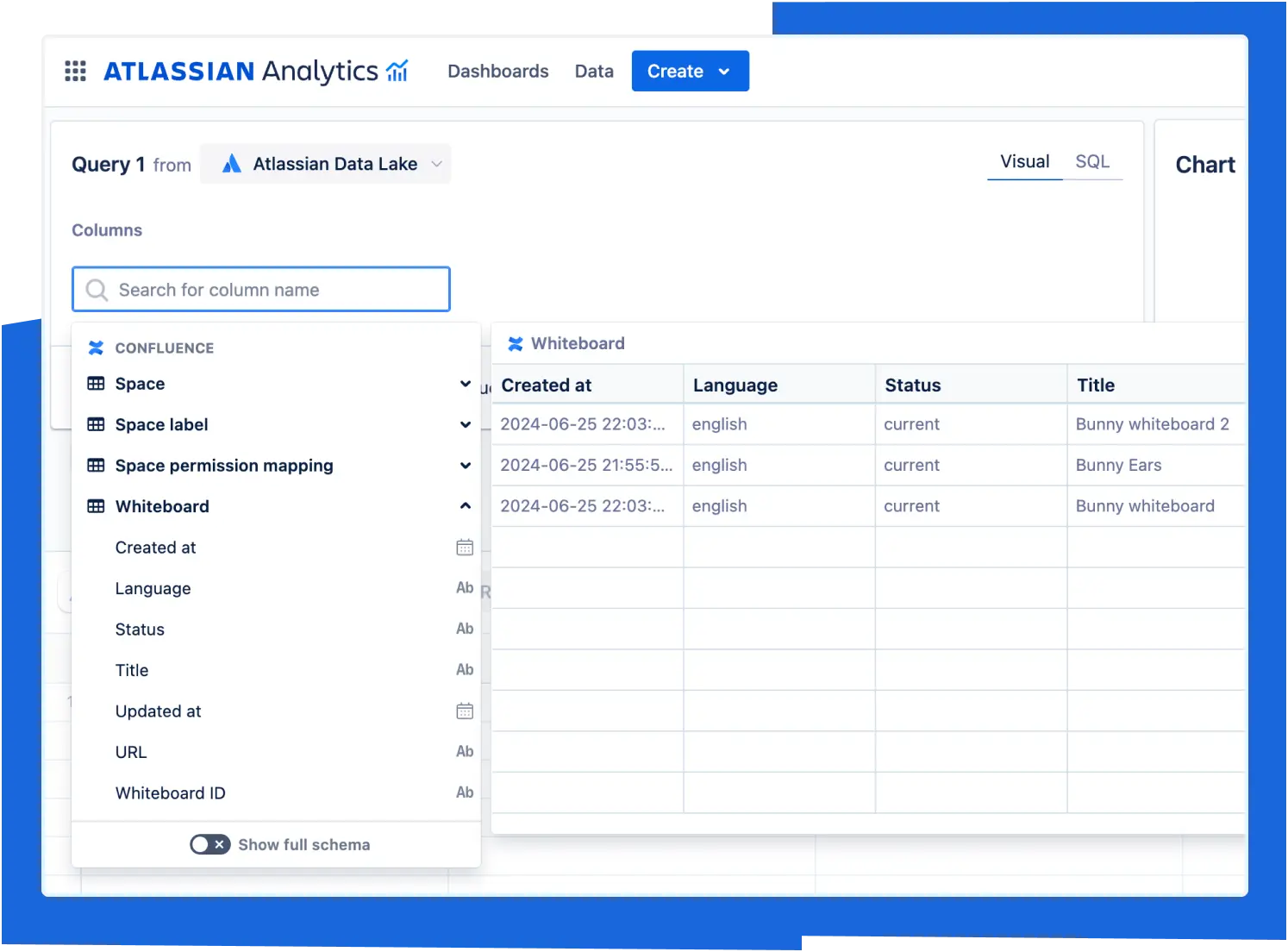
Task: Click the '2024-06-25 21:55:5...' timestamp cell
Action: click(x=587, y=466)
